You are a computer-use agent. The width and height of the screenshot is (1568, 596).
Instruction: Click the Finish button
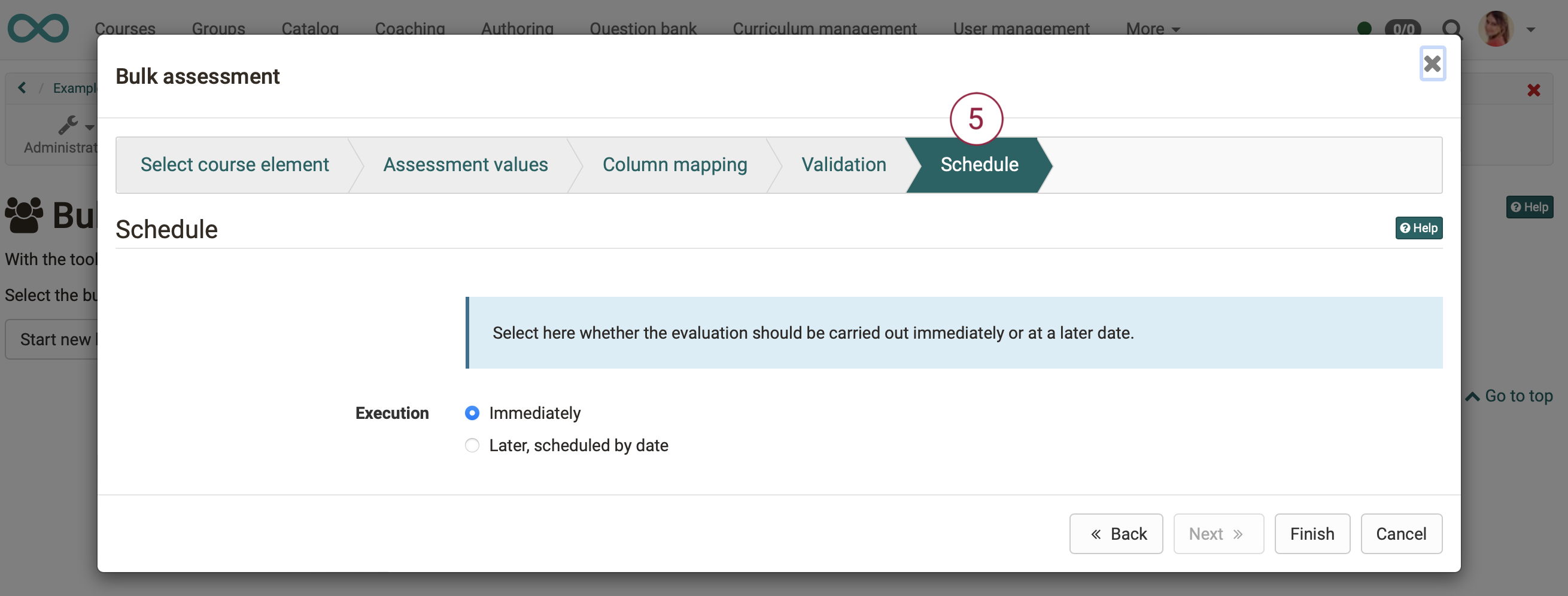(1312, 534)
